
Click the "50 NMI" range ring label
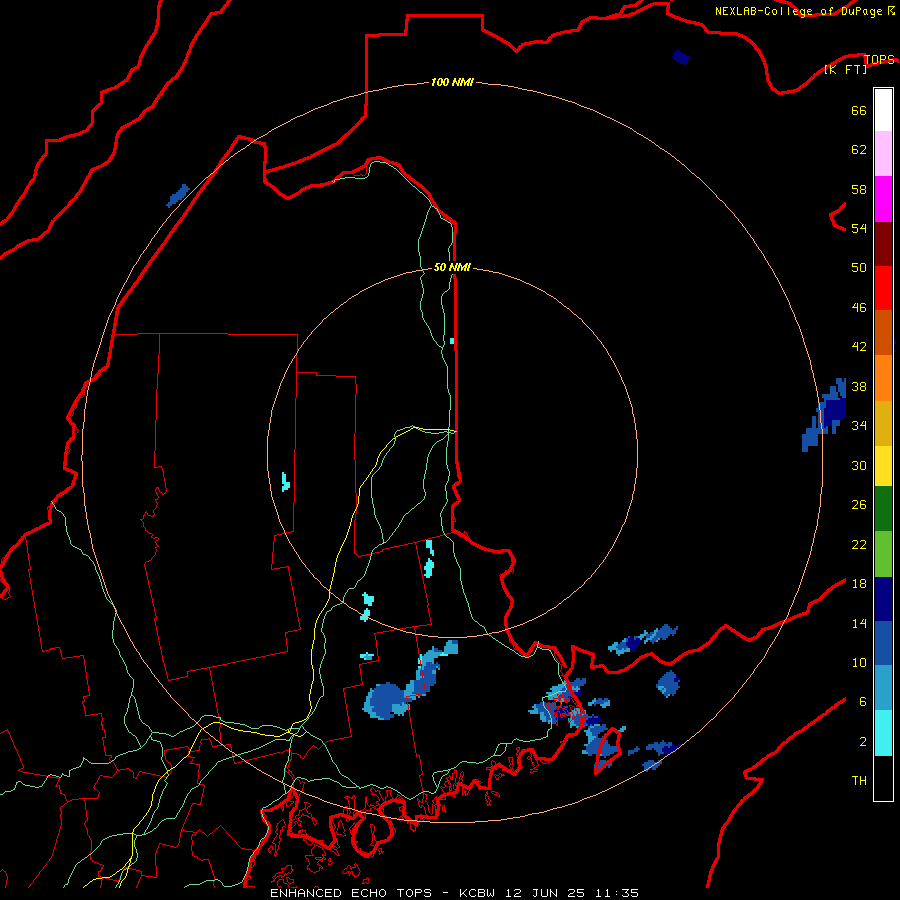(x=452, y=267)
